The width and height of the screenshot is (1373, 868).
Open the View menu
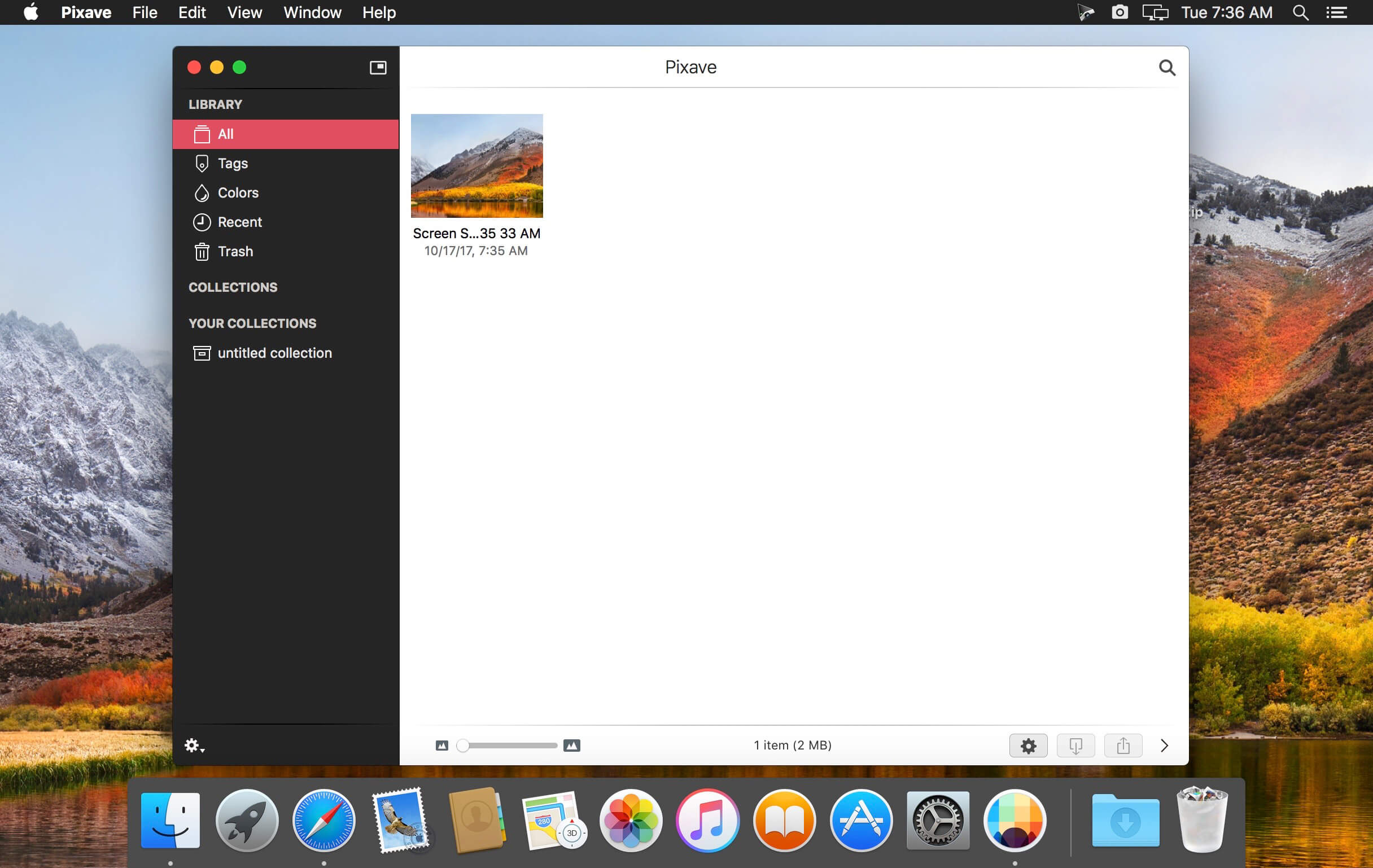click(244, 12)
